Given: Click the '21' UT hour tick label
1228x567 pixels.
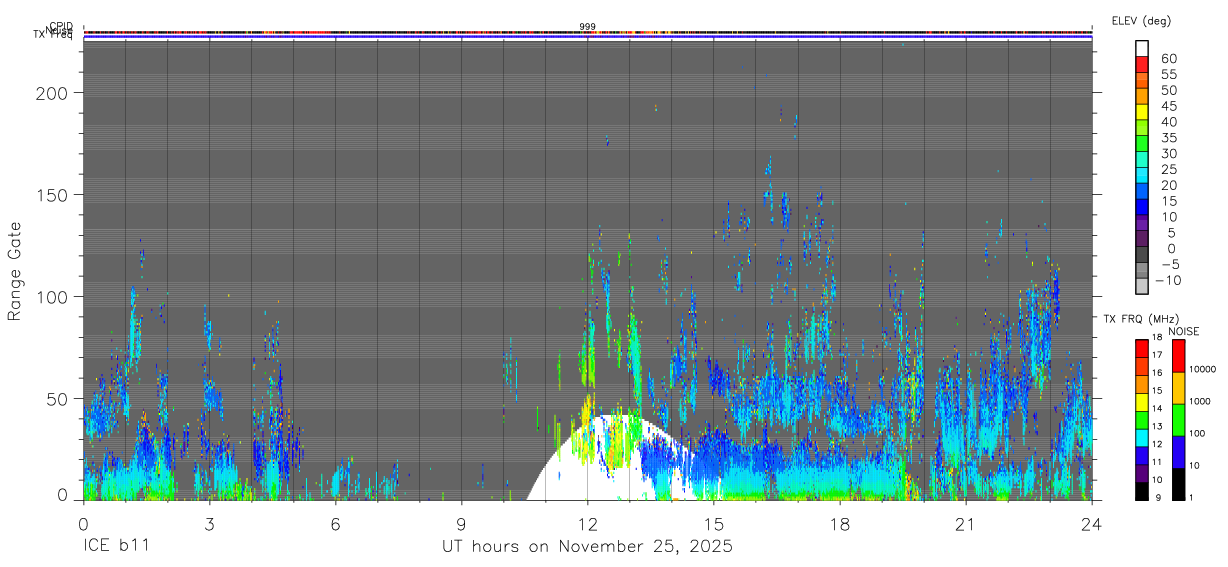Looking at the screenshot, I should [966, 523].
